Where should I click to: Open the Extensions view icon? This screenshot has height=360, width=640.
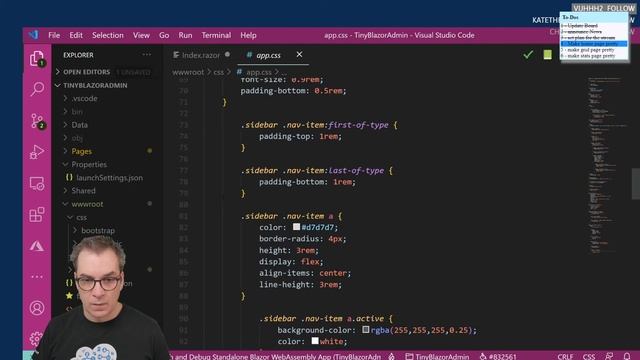pos(37,214)
